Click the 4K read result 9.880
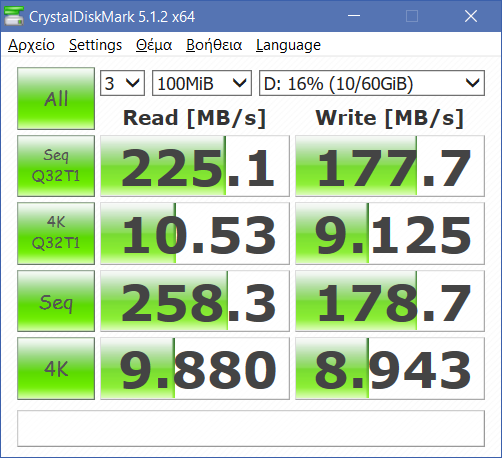 (x=195, y=368)
